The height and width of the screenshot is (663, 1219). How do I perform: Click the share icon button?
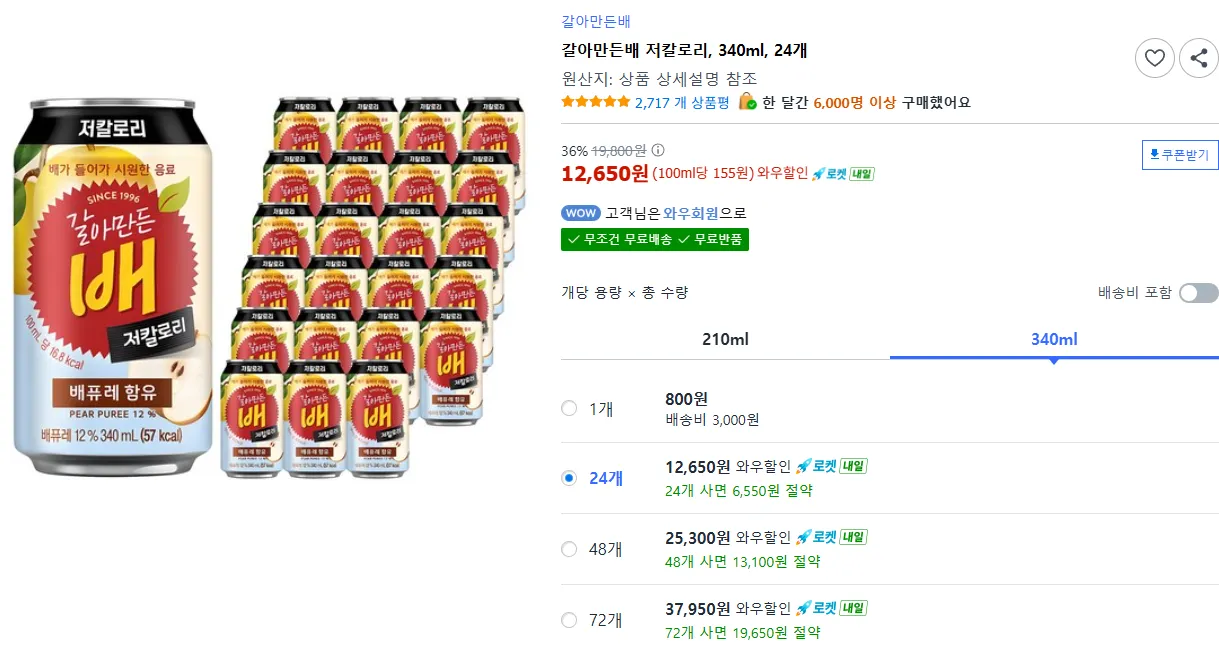pos(1199,58)
